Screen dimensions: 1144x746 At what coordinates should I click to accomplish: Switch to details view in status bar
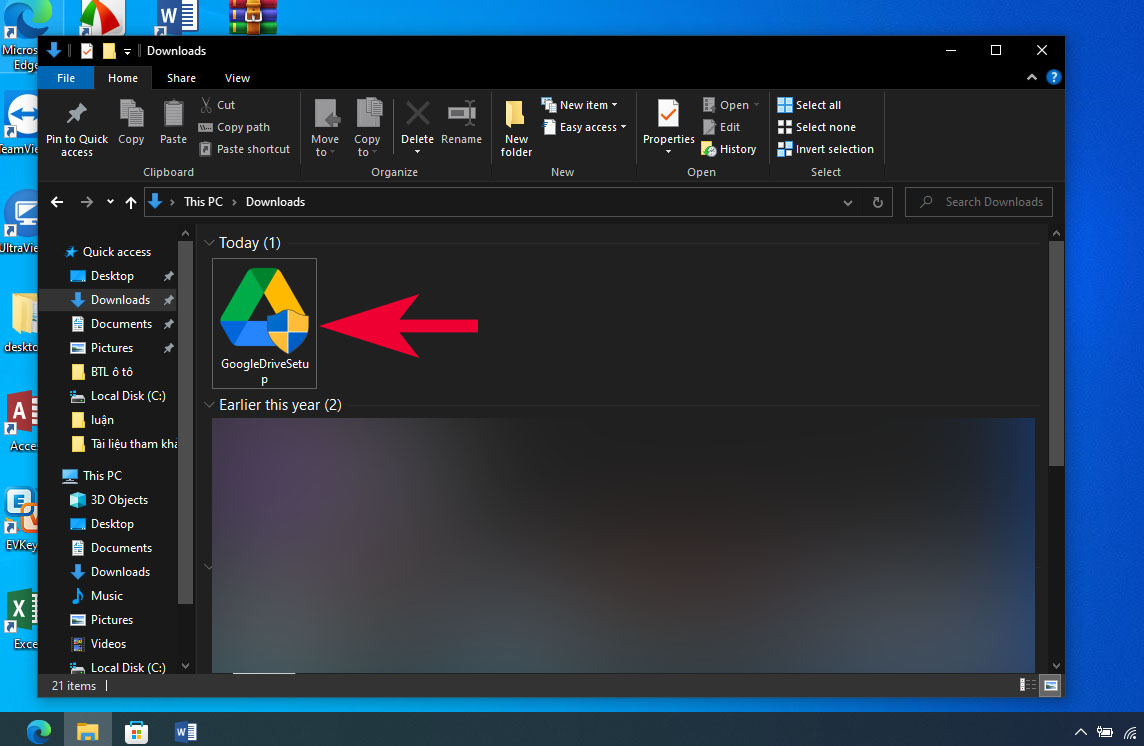[1027, 685]
